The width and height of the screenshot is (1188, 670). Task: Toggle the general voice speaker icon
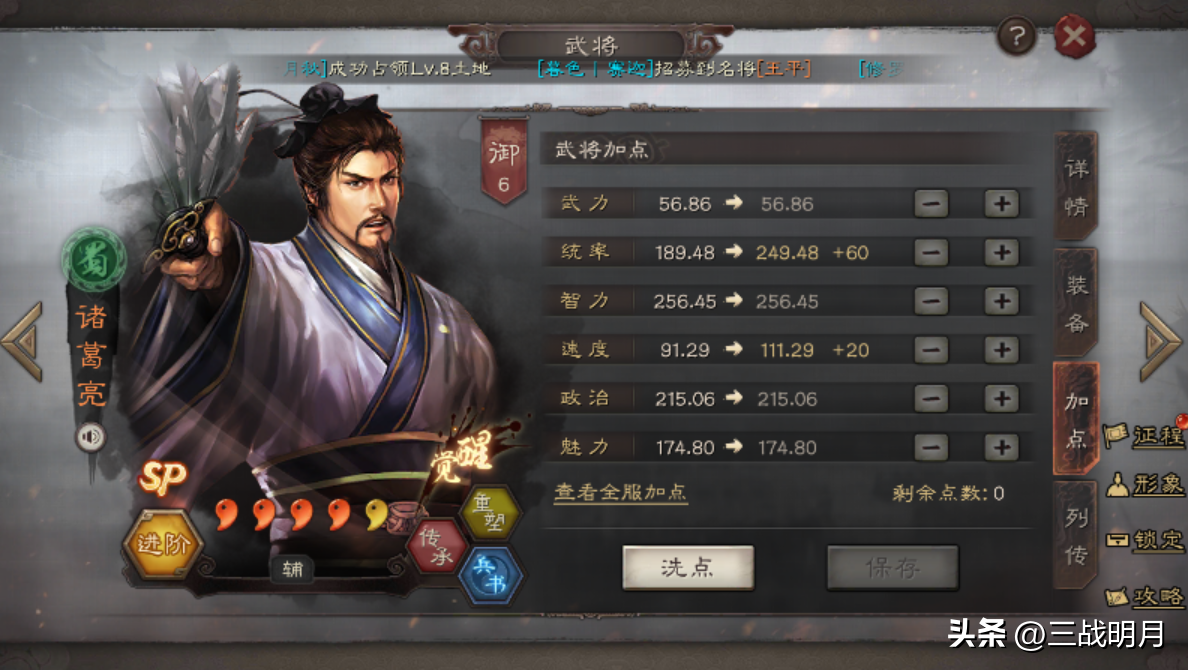pyautogui.click(x=91, y=437)
